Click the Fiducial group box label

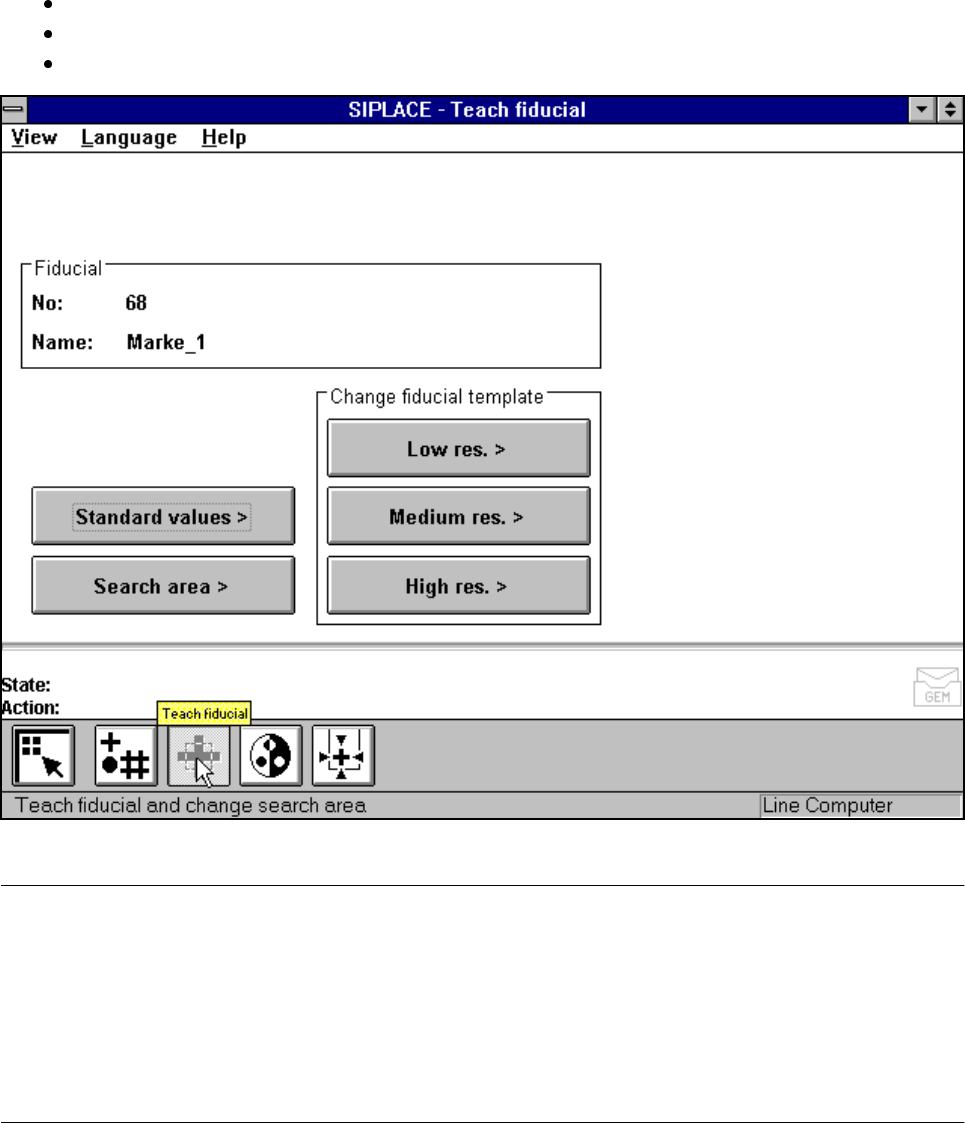tap(68, 269)
